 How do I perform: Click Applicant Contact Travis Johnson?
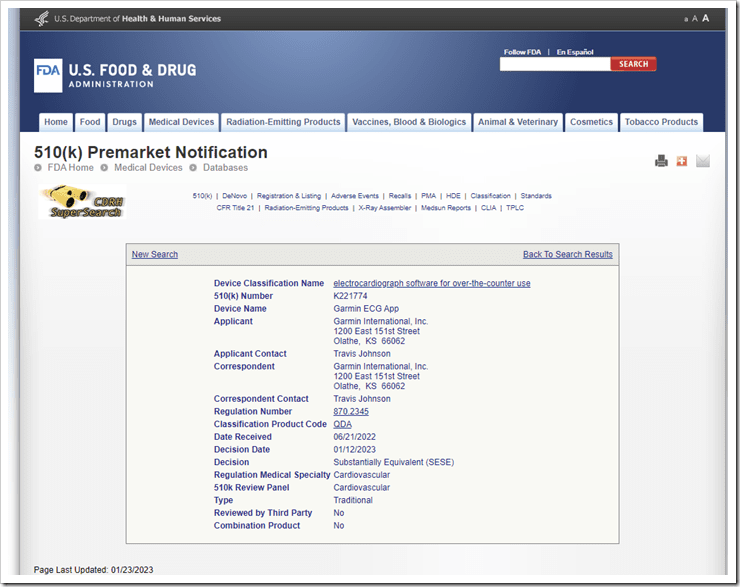pos(362,354)
